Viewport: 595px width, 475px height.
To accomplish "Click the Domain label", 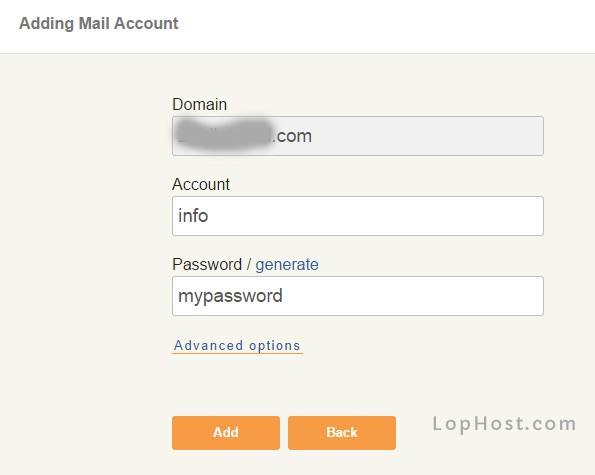I will 200,104.
